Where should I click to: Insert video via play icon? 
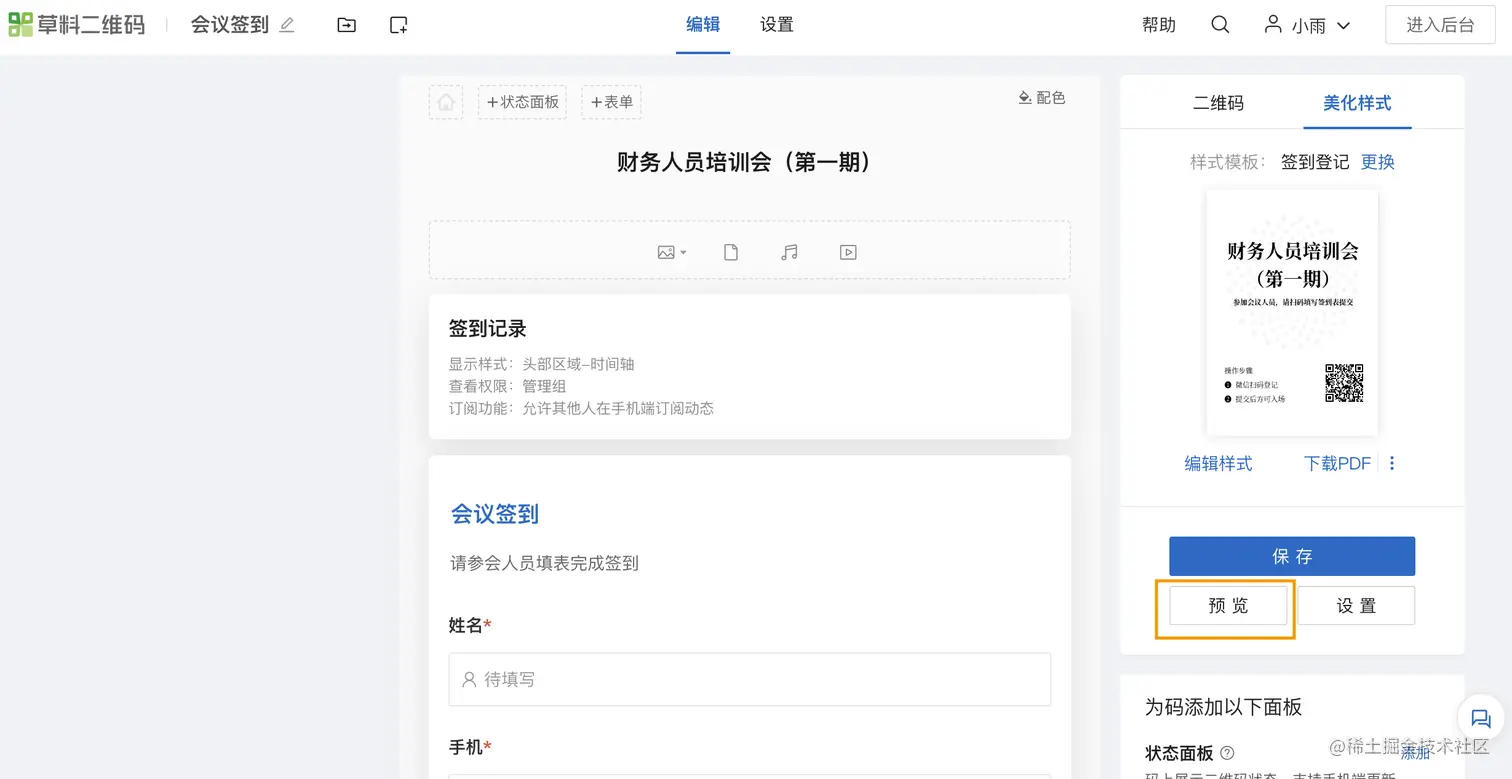848,252
